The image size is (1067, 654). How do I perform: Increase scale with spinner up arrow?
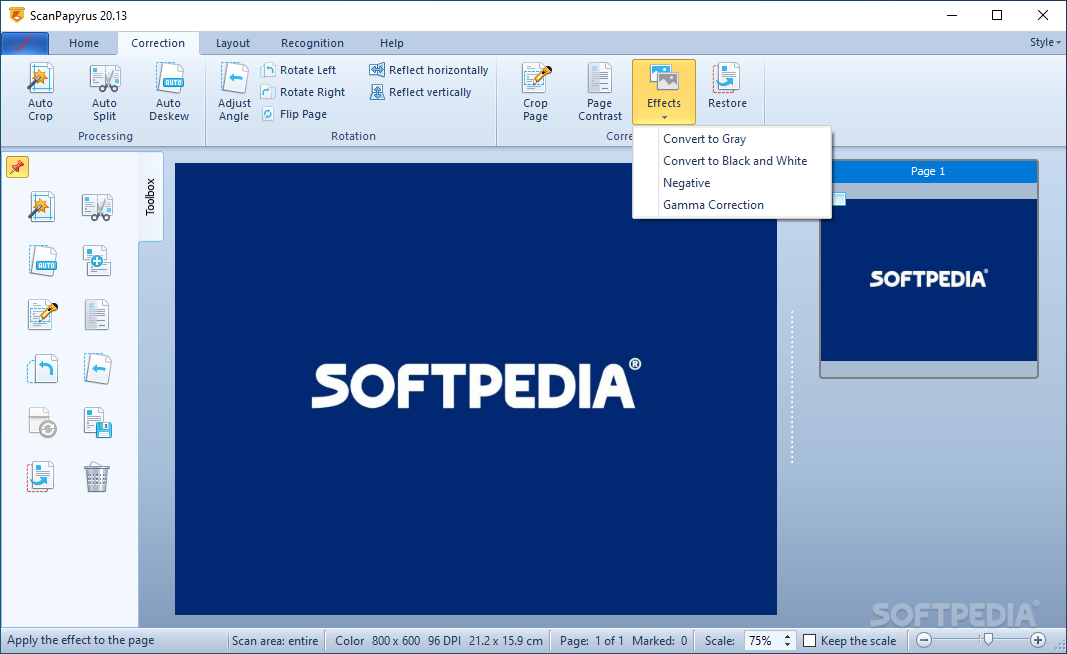787,636
